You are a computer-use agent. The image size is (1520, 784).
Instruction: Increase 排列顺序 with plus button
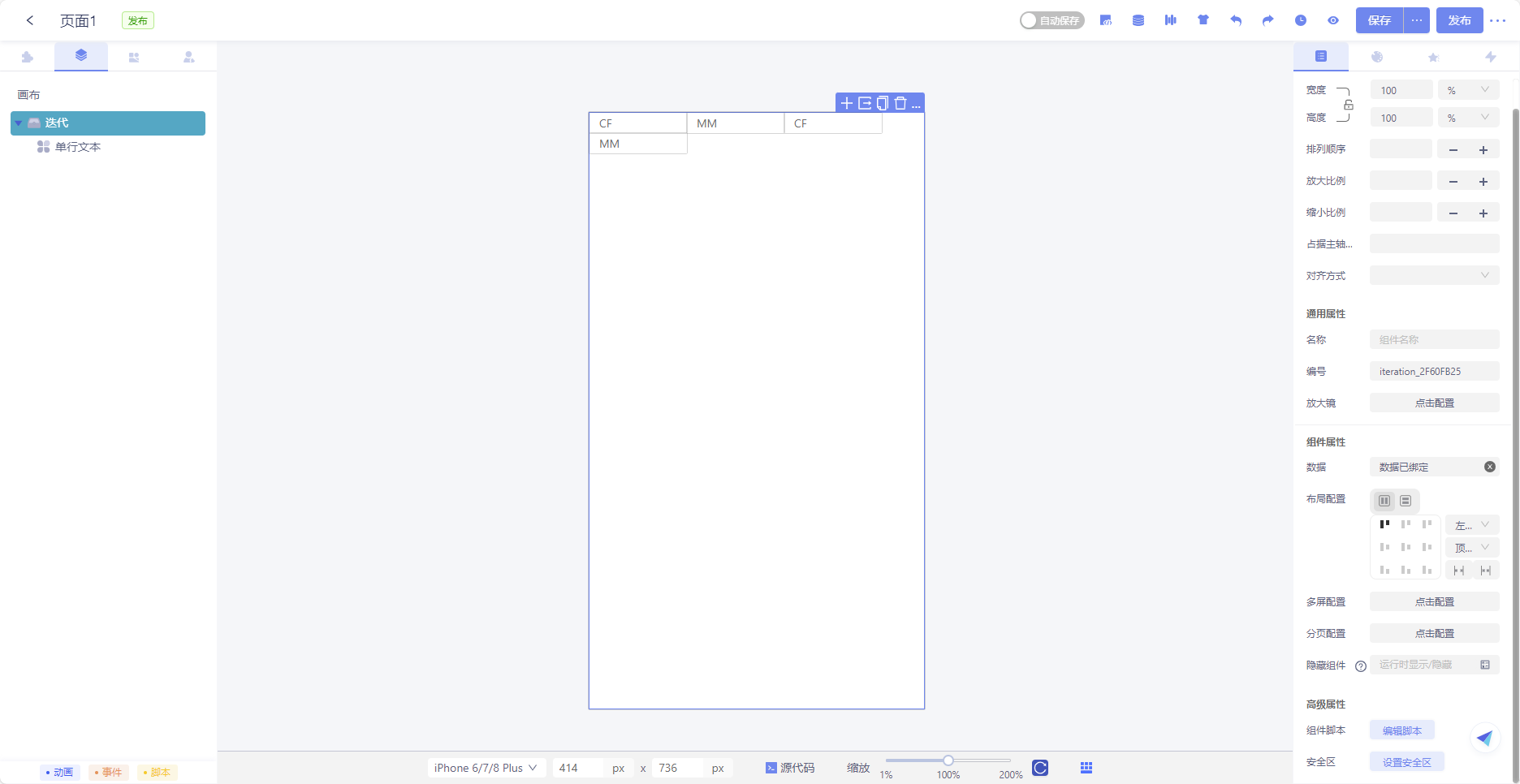(1483, 149)
